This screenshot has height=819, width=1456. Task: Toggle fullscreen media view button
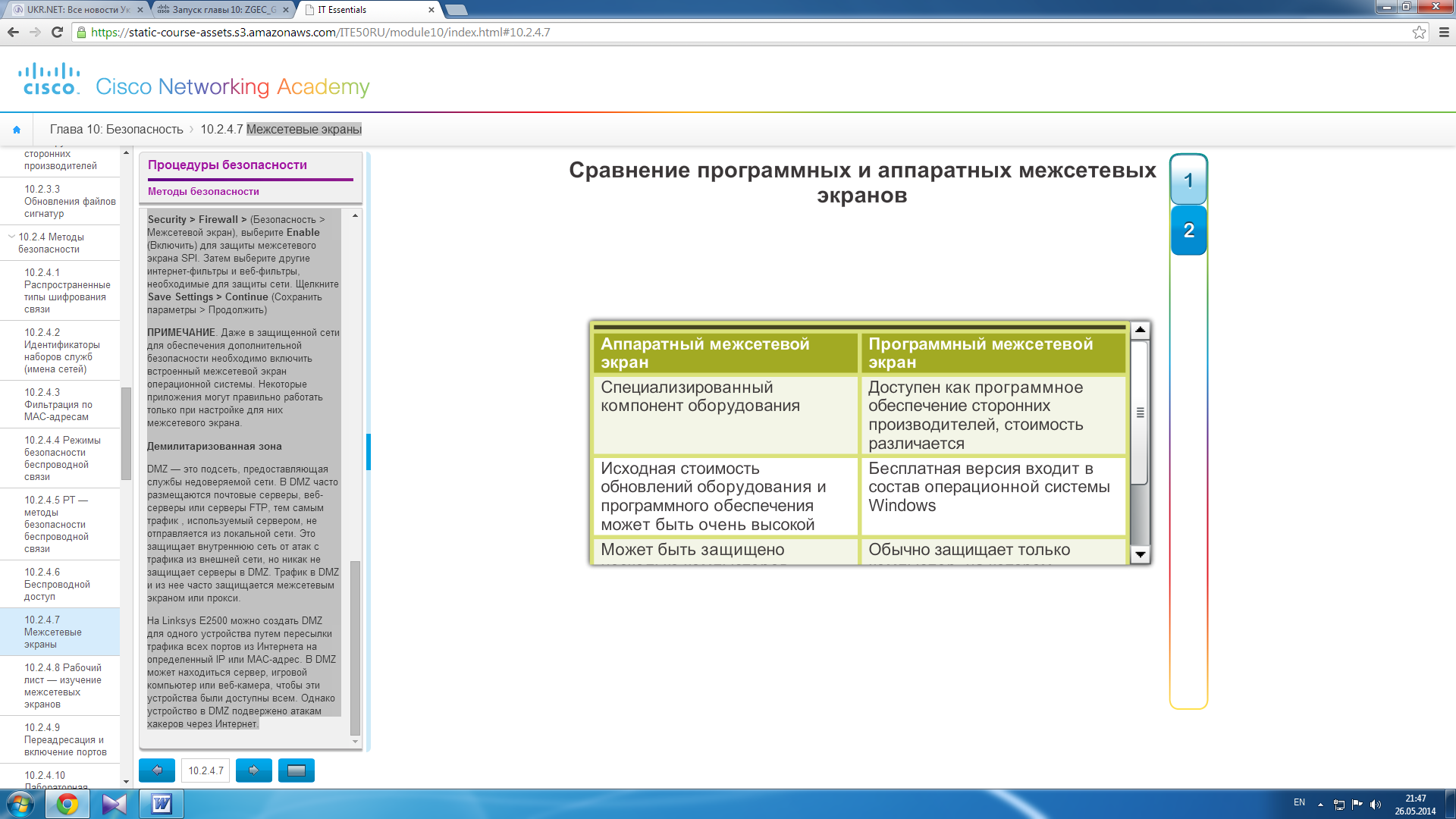[x=297, y=770]
